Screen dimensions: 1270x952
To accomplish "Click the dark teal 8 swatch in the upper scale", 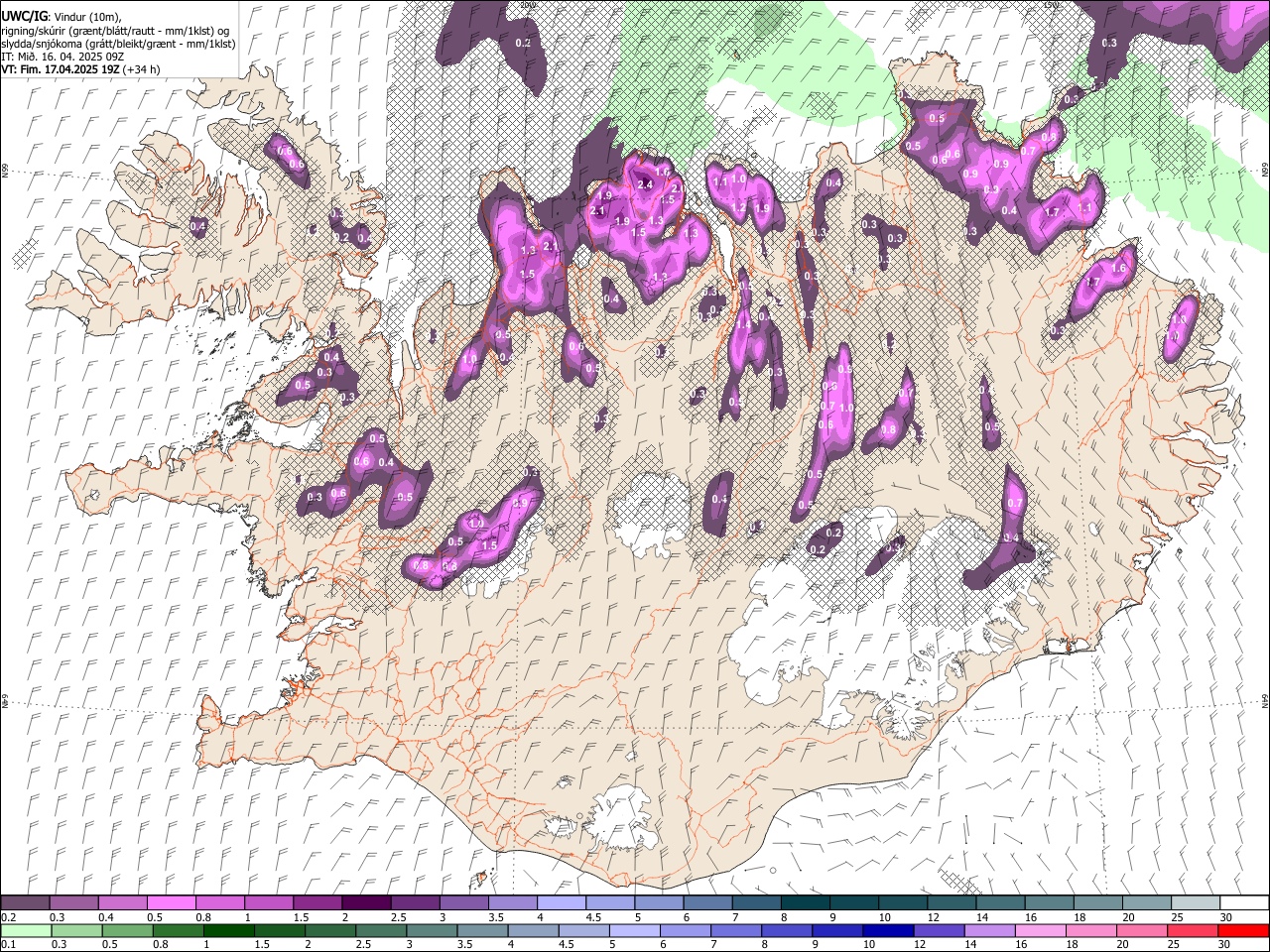I will point(805,903).
